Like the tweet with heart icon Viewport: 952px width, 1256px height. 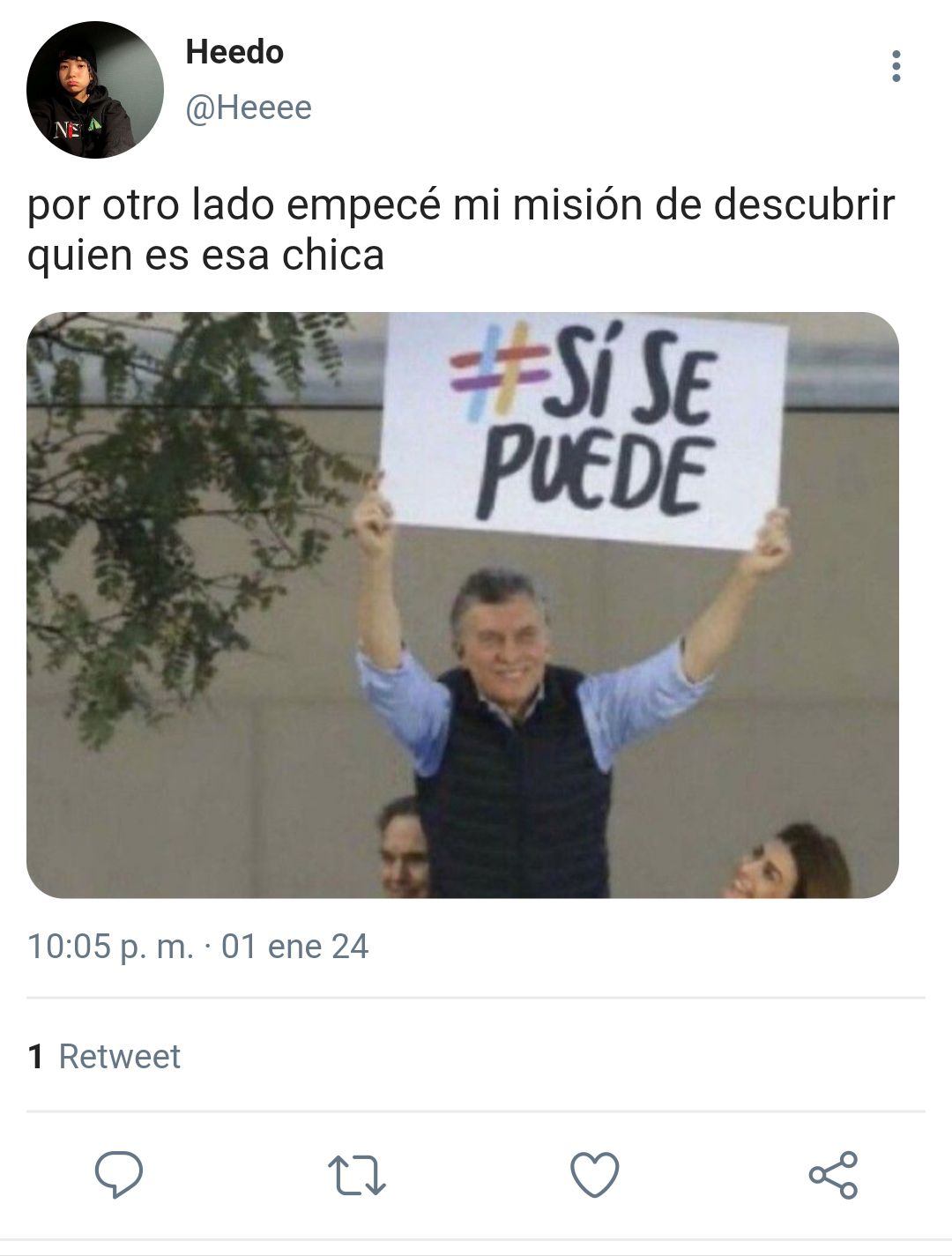595,1175
